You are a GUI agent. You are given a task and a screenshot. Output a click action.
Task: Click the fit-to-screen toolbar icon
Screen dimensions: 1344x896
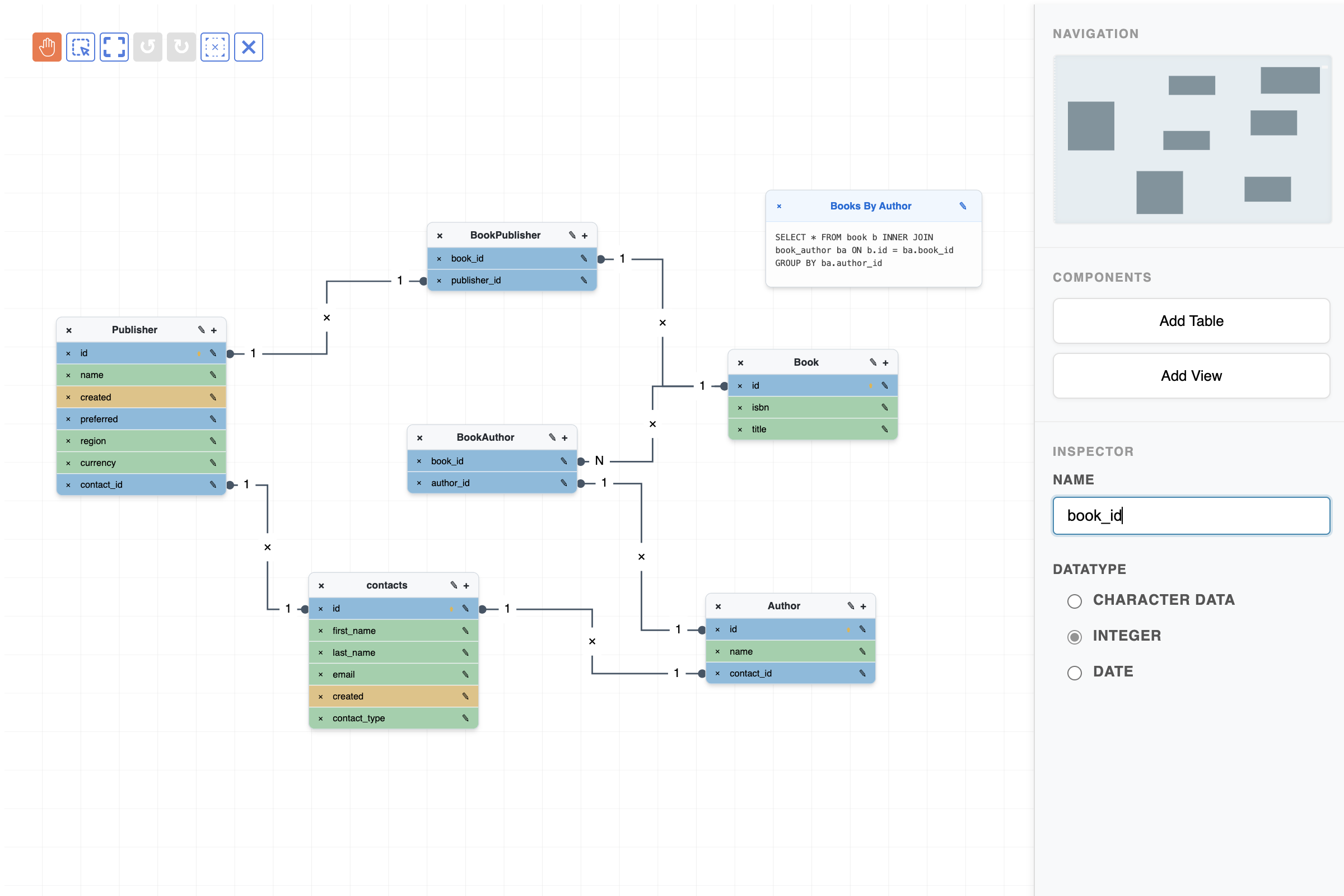pos(114,47)
